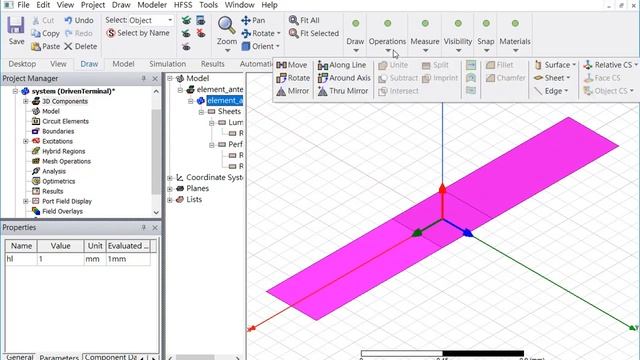This screenshot has height=360, width=640.
Task: Open the Tools menu
Action: pyautogui.click(x=208, y=5)
